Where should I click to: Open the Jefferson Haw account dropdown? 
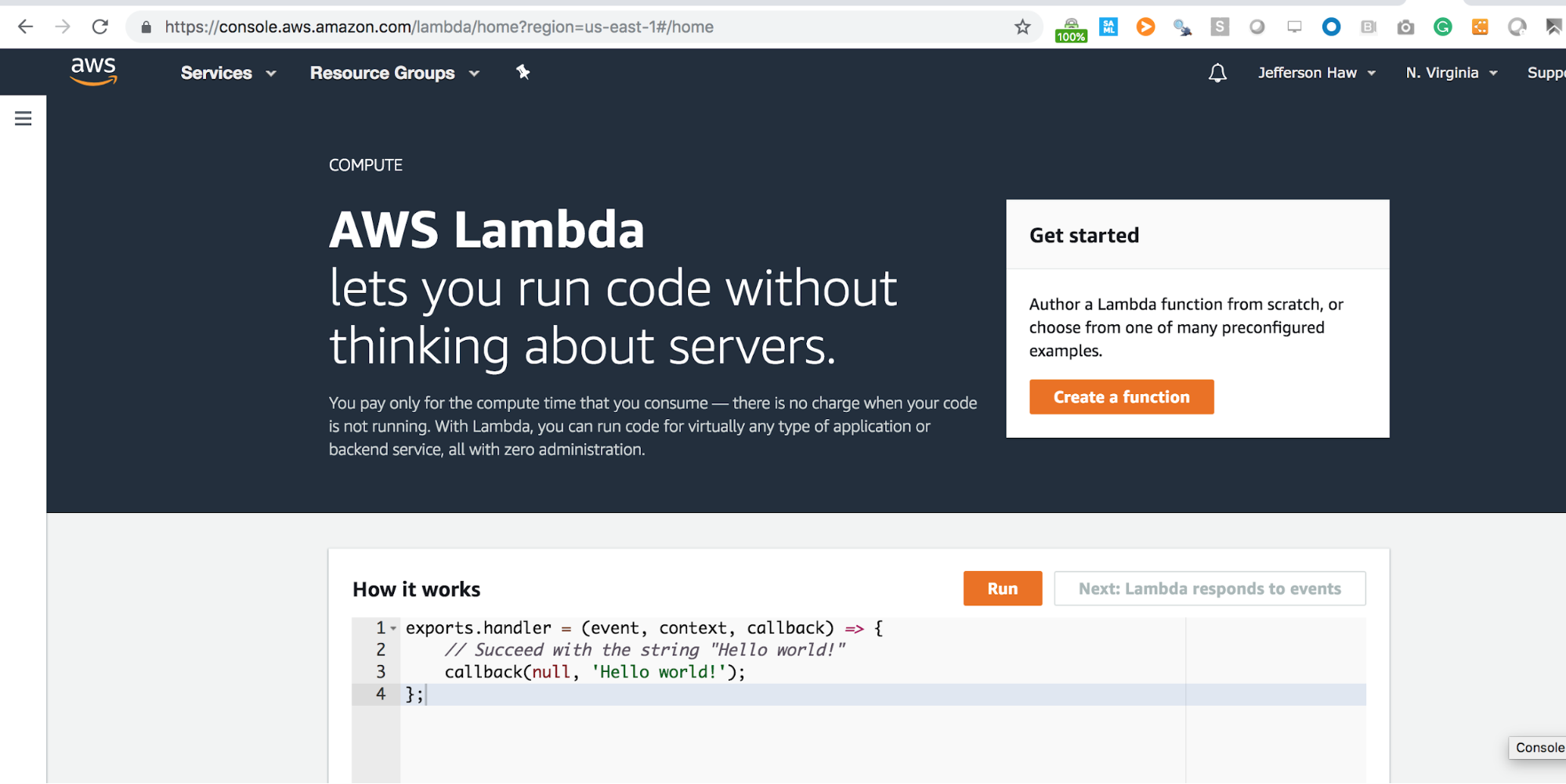pos(1316,73)
